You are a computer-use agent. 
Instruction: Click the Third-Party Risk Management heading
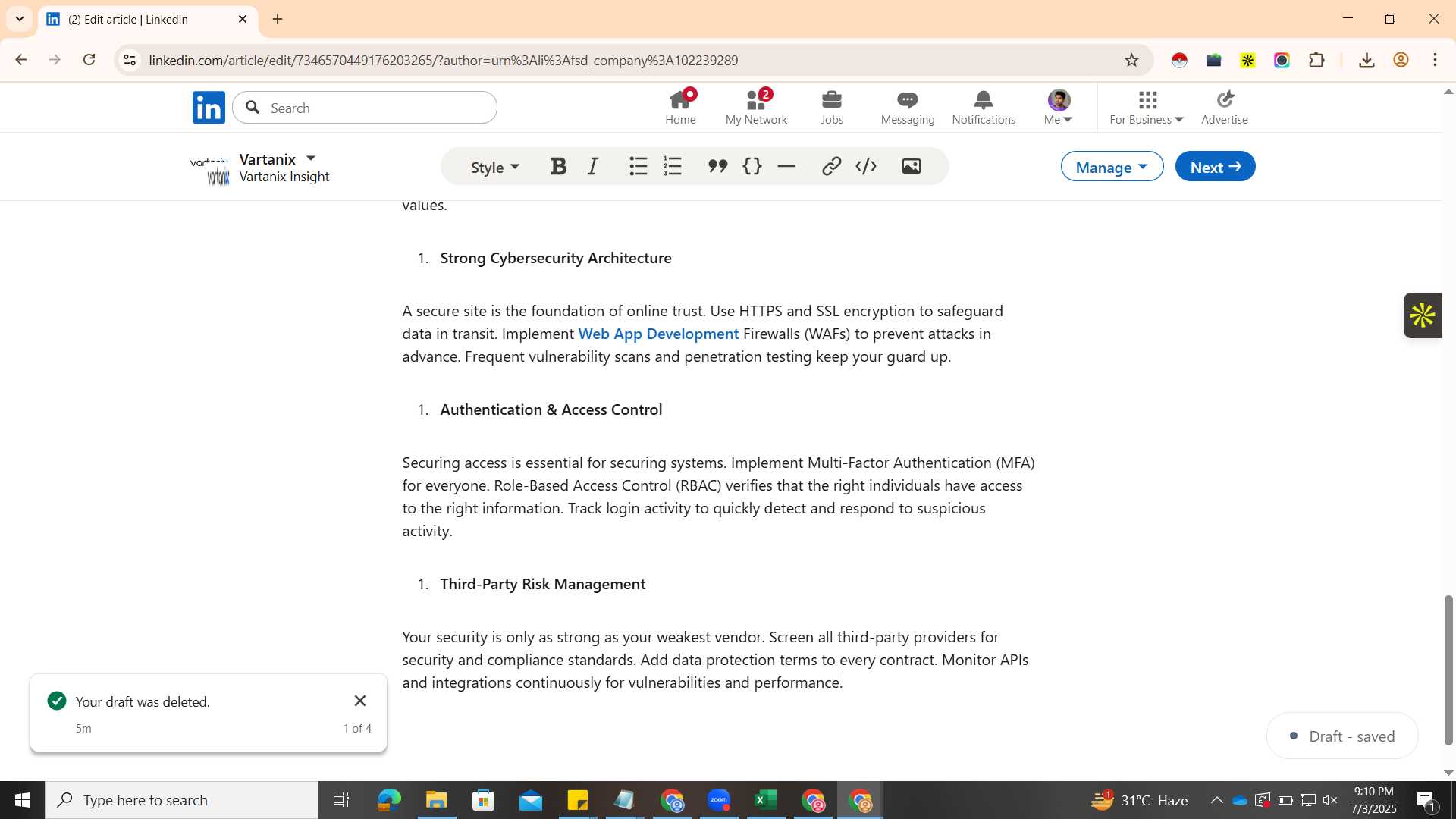(x=543, y=584)
